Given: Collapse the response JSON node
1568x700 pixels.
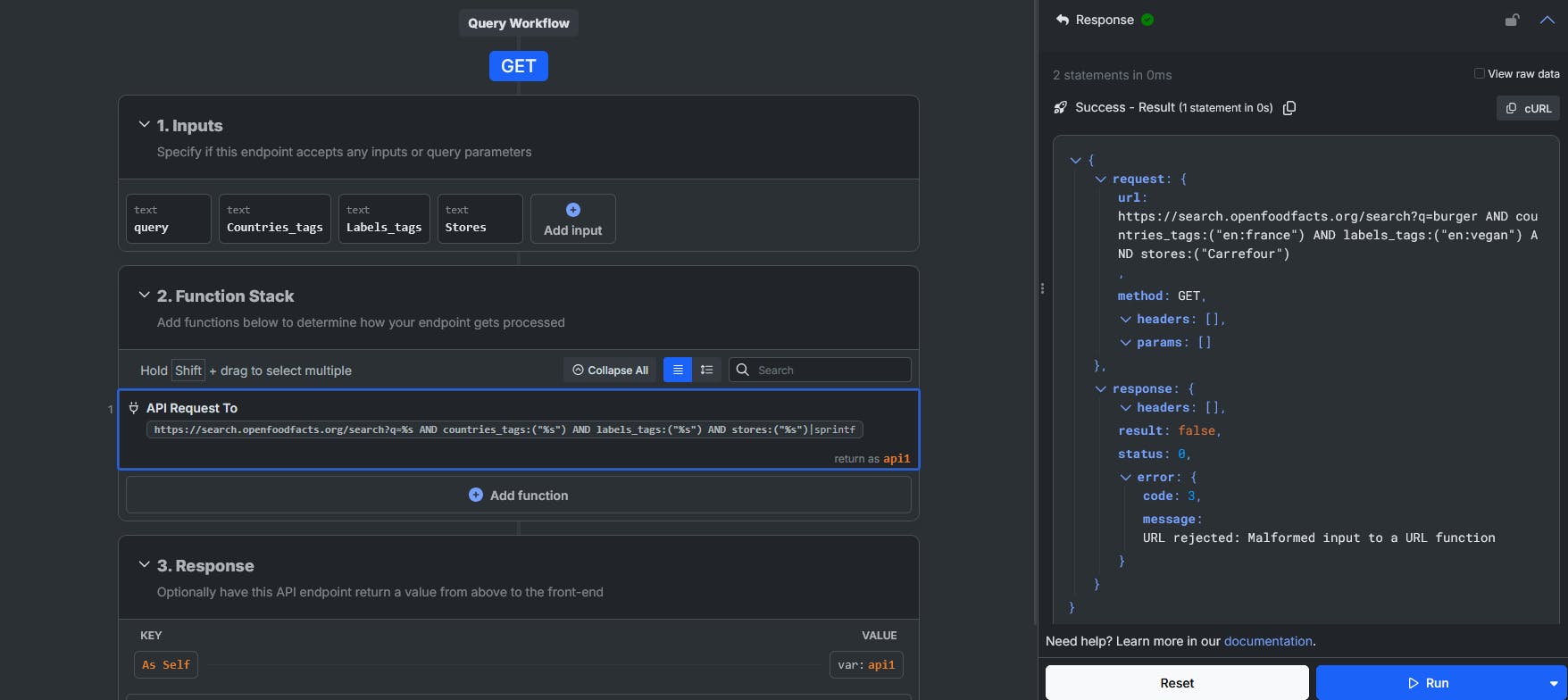Looking at the screenshot, I should (1100, 388).
